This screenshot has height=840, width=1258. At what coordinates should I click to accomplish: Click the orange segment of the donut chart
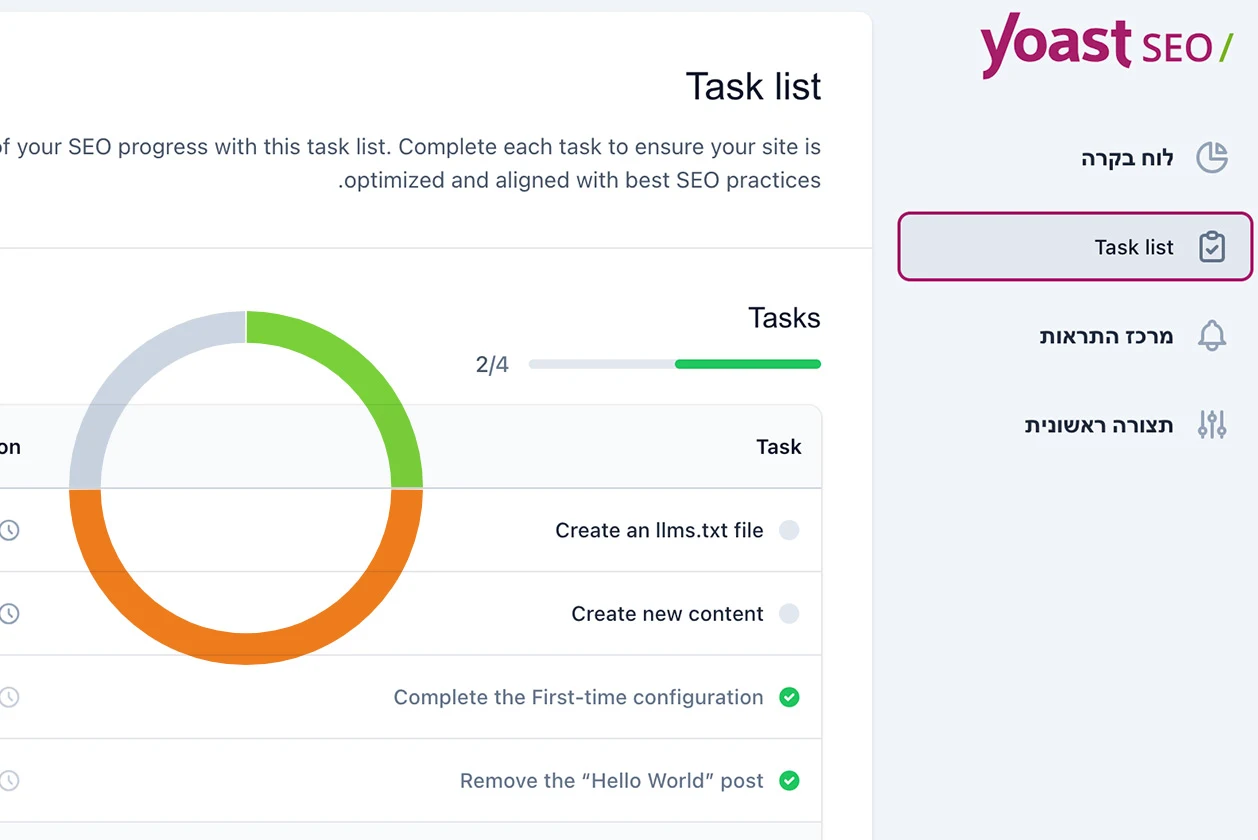[246, 648]
